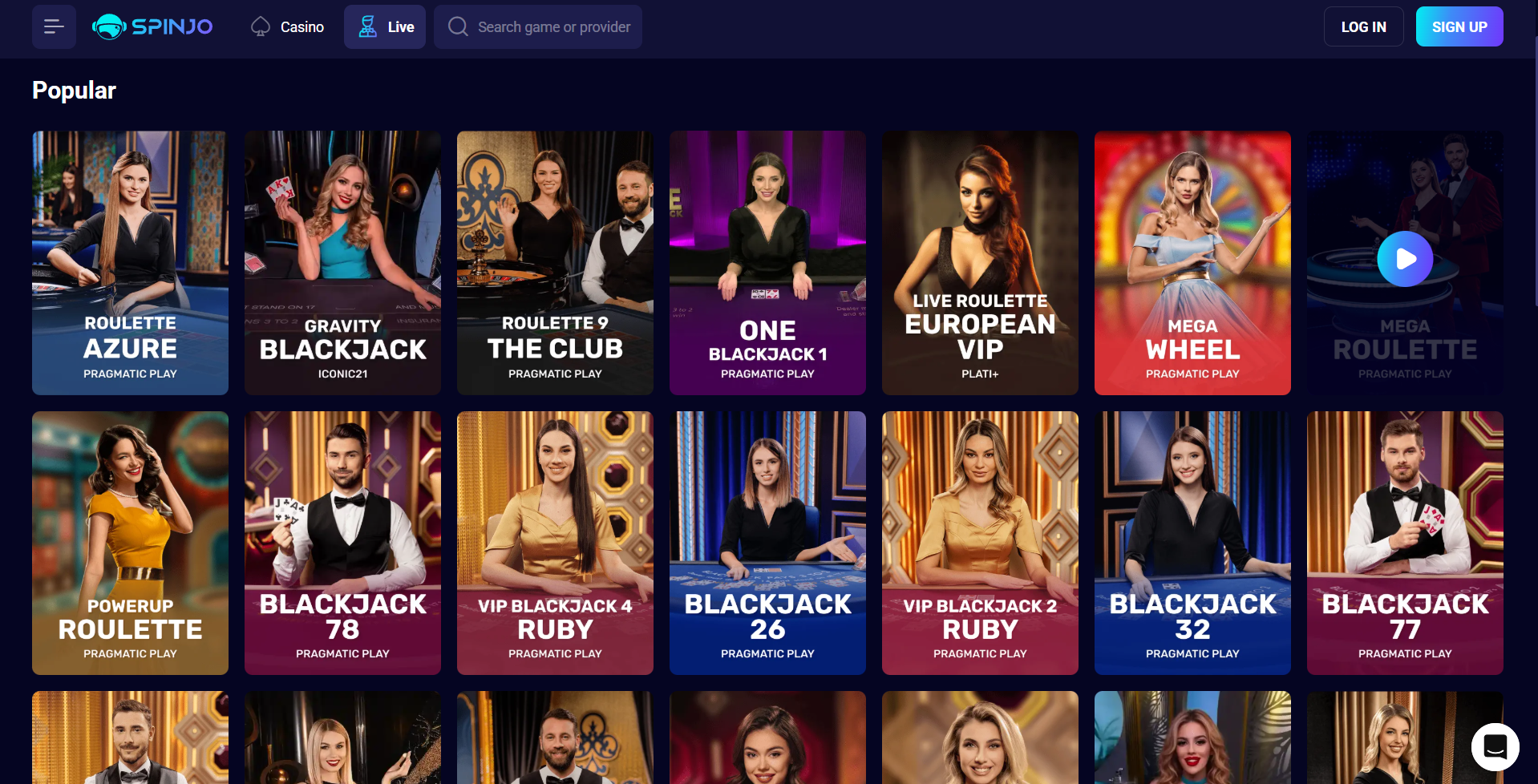Click the SIGN UP button
Viewport: 1538px width, 784px height.
coord(1459,26)
